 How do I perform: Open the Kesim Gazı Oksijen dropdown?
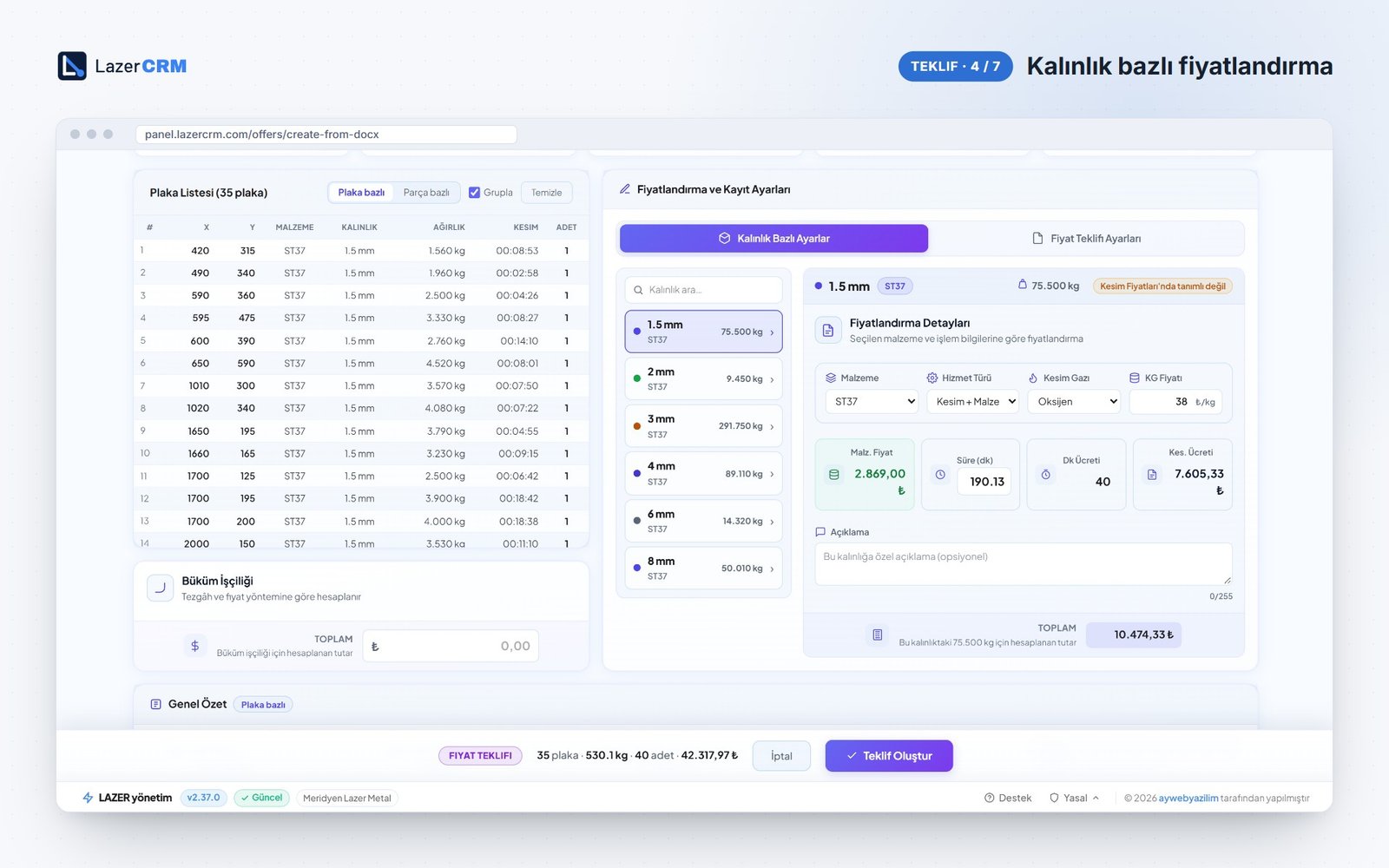click(1074, 402)
